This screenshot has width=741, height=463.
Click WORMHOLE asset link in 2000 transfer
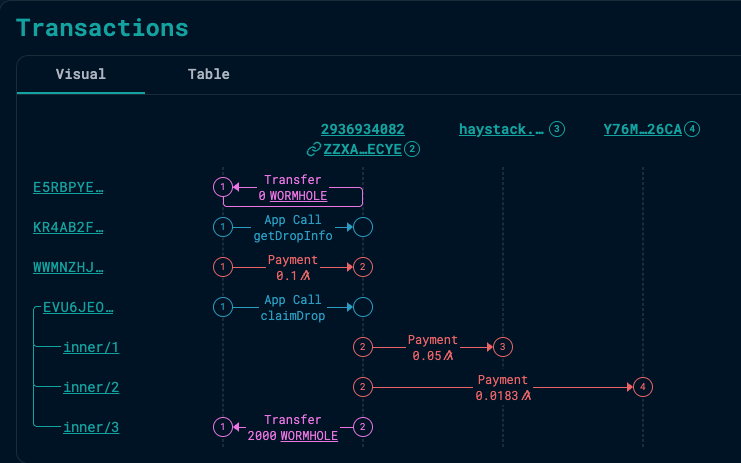(309, 436)
